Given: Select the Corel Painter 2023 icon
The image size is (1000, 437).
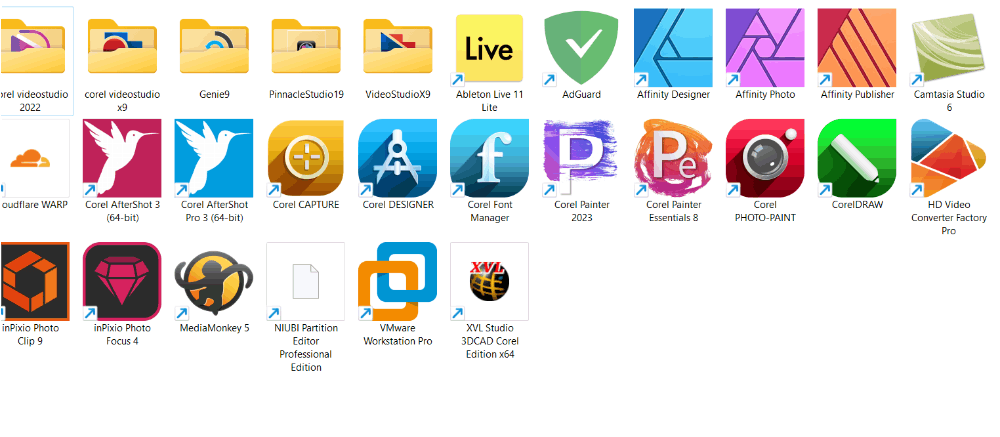Looking at the screenshot, I should click(581, 158).
